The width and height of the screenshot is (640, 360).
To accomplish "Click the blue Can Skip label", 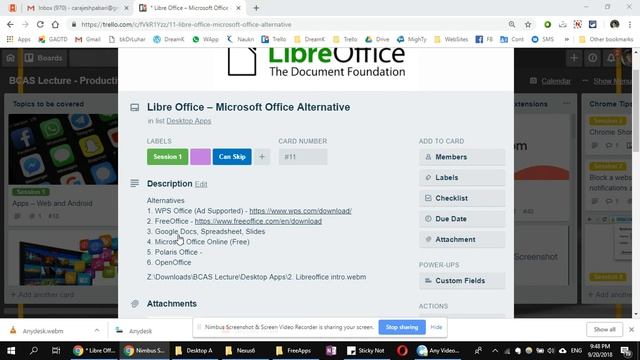I will (x=232, y=157).
